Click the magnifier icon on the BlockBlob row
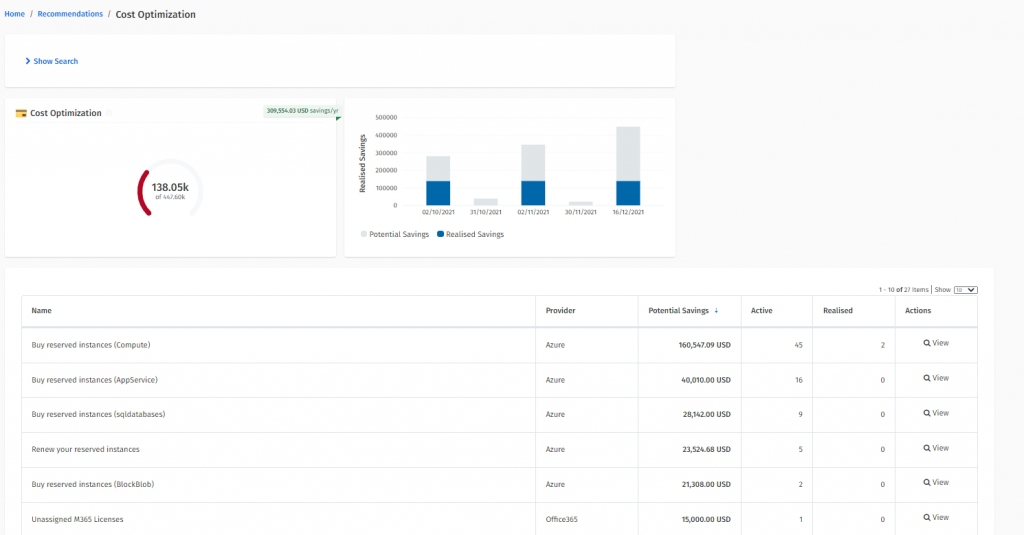The width and height of the screenshot is (1024, 535). [x=927, y=483]
